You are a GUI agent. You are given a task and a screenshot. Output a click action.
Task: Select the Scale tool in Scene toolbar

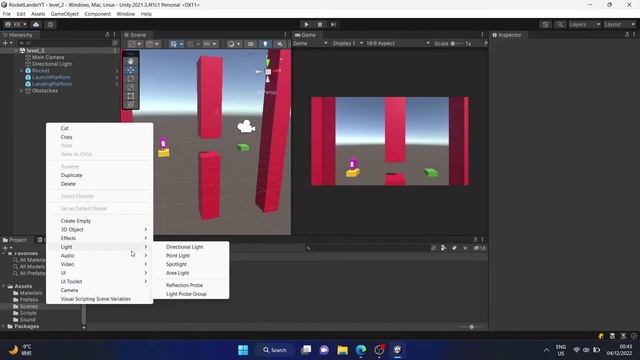point(131,87)
